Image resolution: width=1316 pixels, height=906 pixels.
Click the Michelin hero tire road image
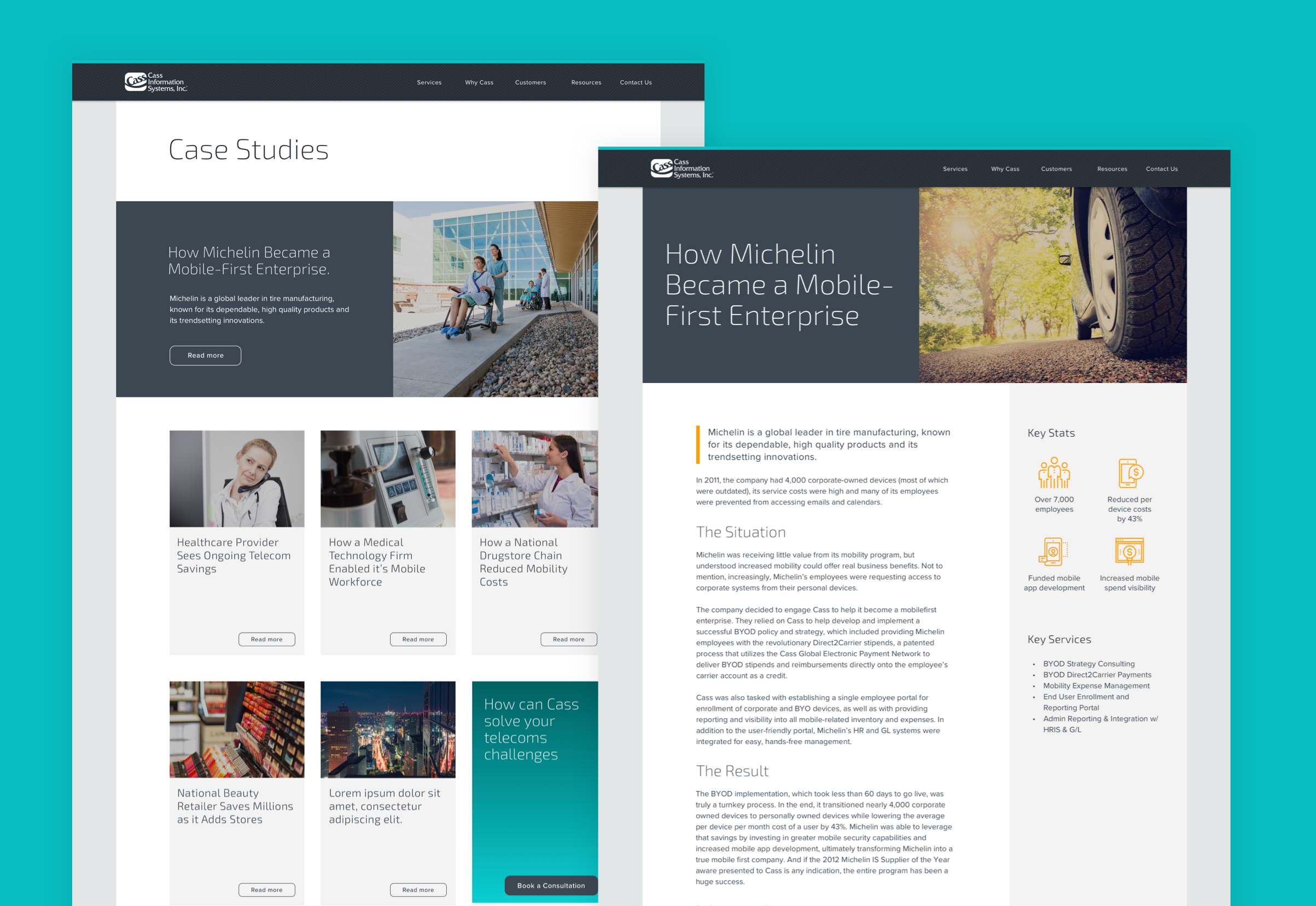coord(1052,285)
